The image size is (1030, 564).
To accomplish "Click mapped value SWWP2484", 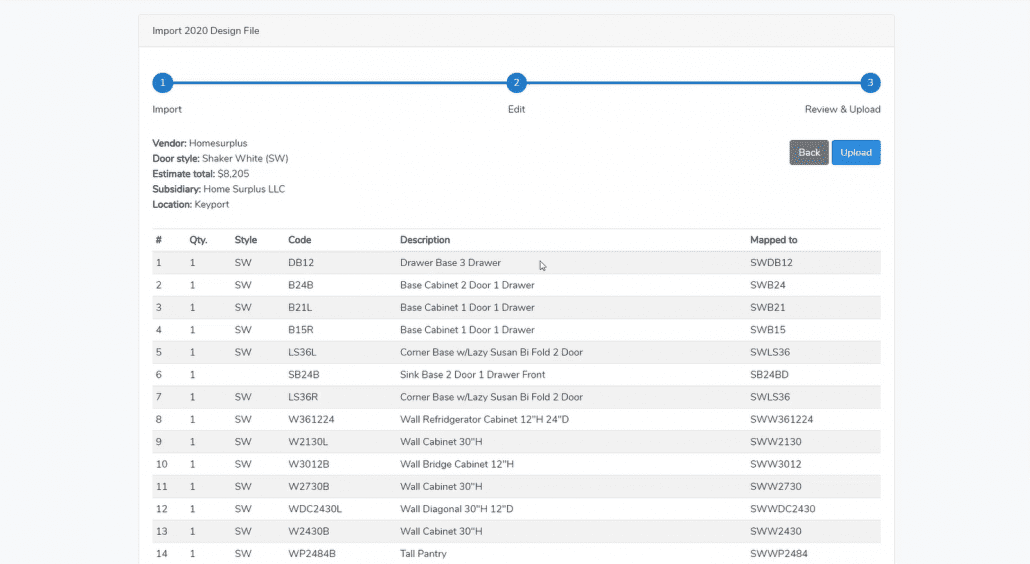I will 779,553.
